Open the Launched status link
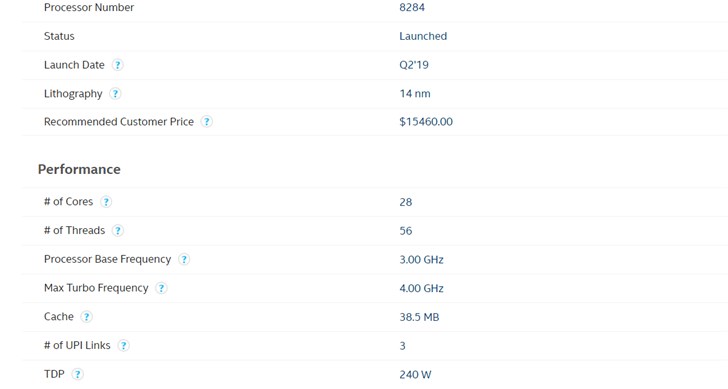The image size is (728, 389). pos(423,36)
